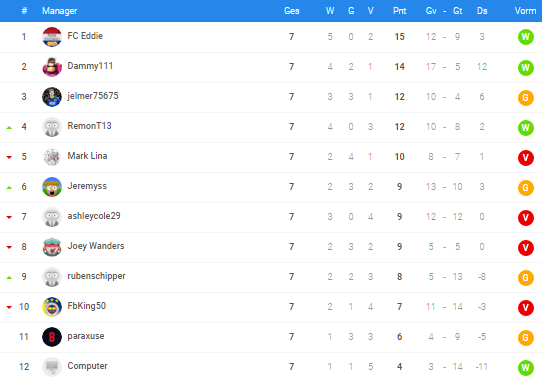
Task: Click FC Eddie's green W form badge
Action: [x=525, y=37]
